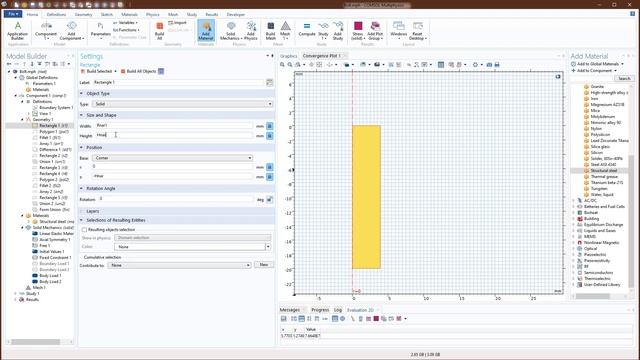Screen dimensions: 640x360
Task: Toggle Resulting objects selection checkbox
Action: (84, 230)
